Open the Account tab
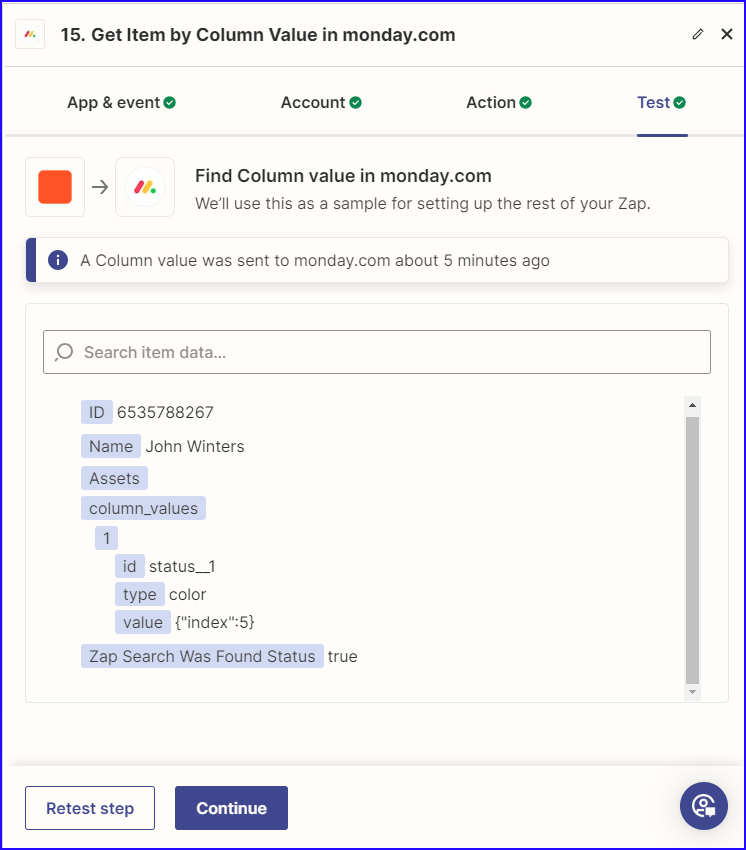Screen dimensions: 746x850 click(320, 102)
